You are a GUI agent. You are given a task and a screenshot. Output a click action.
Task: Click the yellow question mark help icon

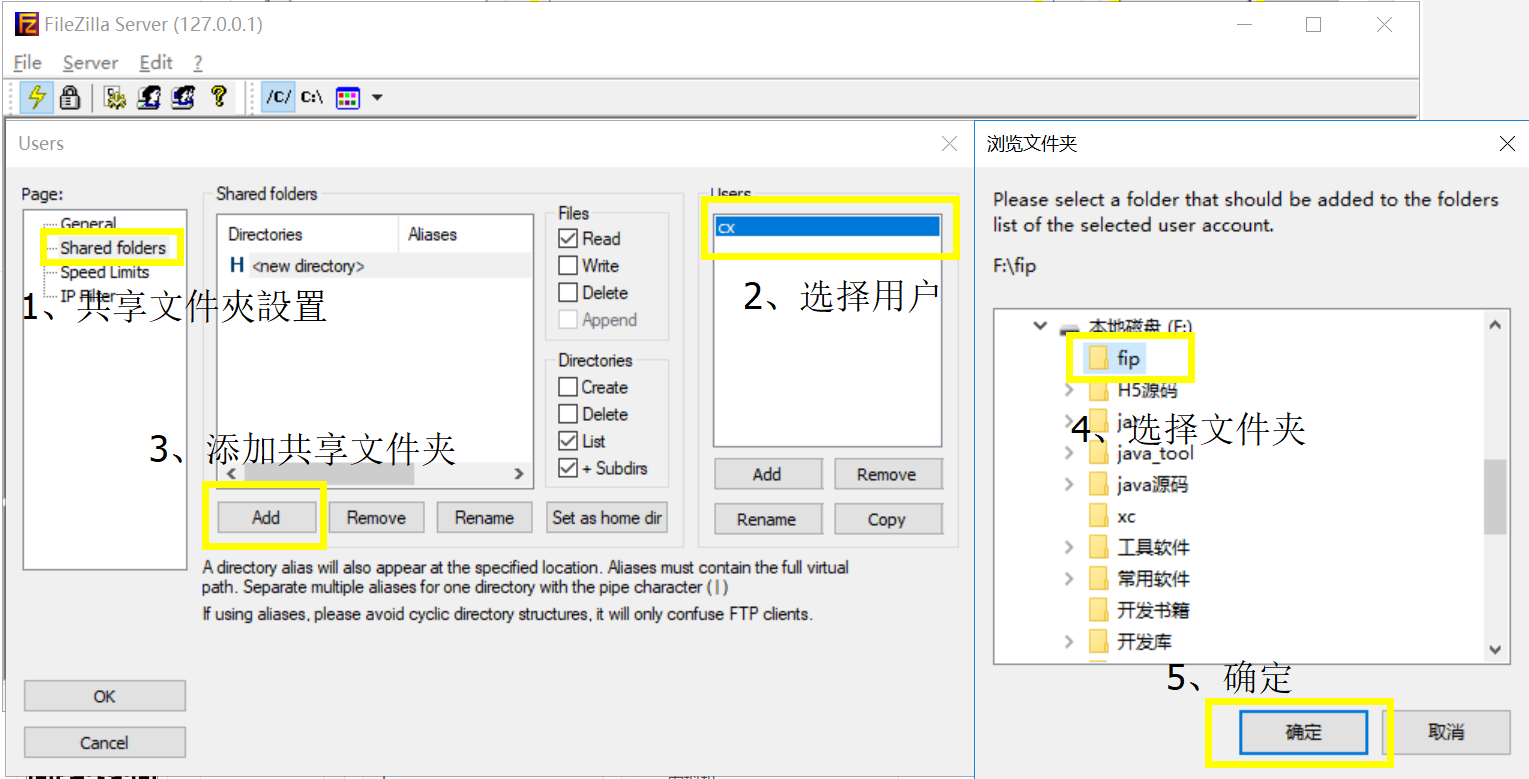pyautogui.click(x=218, y=97)
